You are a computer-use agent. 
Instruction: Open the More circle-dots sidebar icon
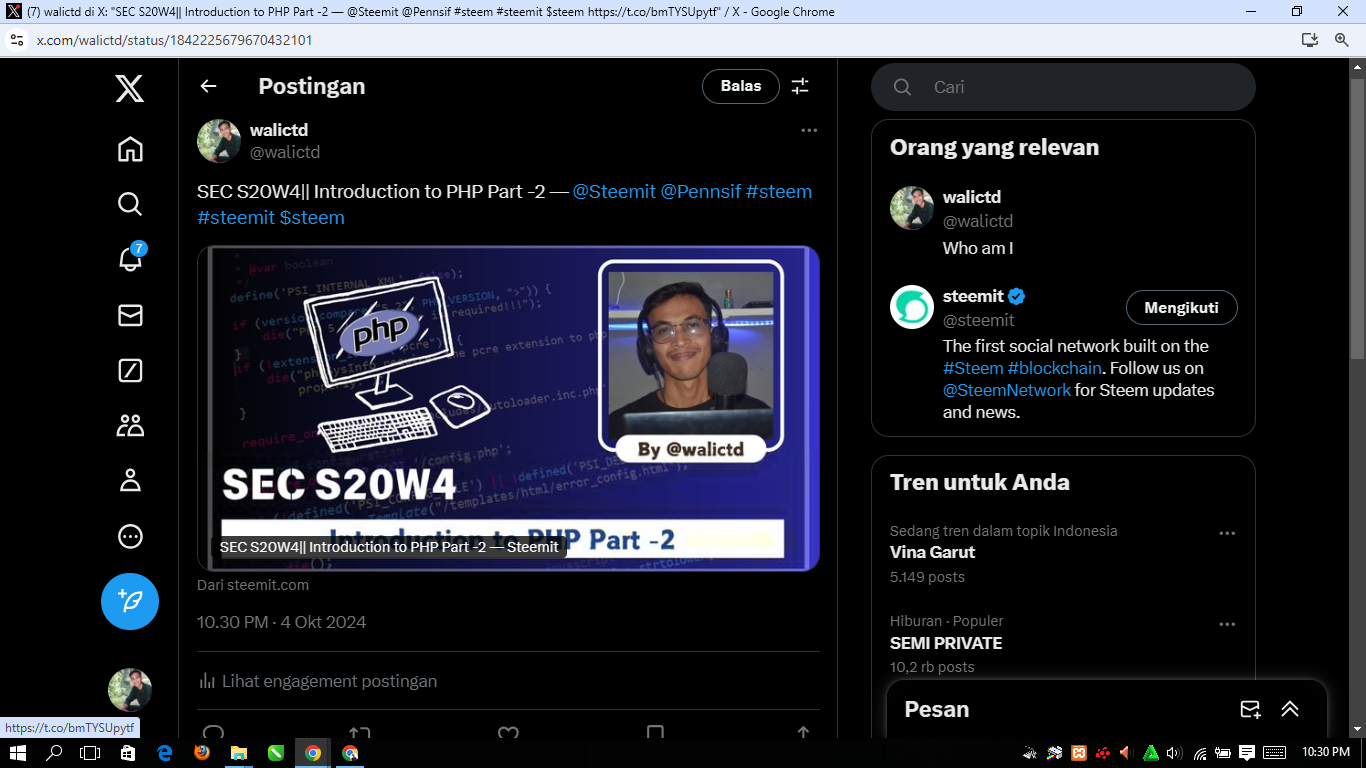[x=130, y=537]
